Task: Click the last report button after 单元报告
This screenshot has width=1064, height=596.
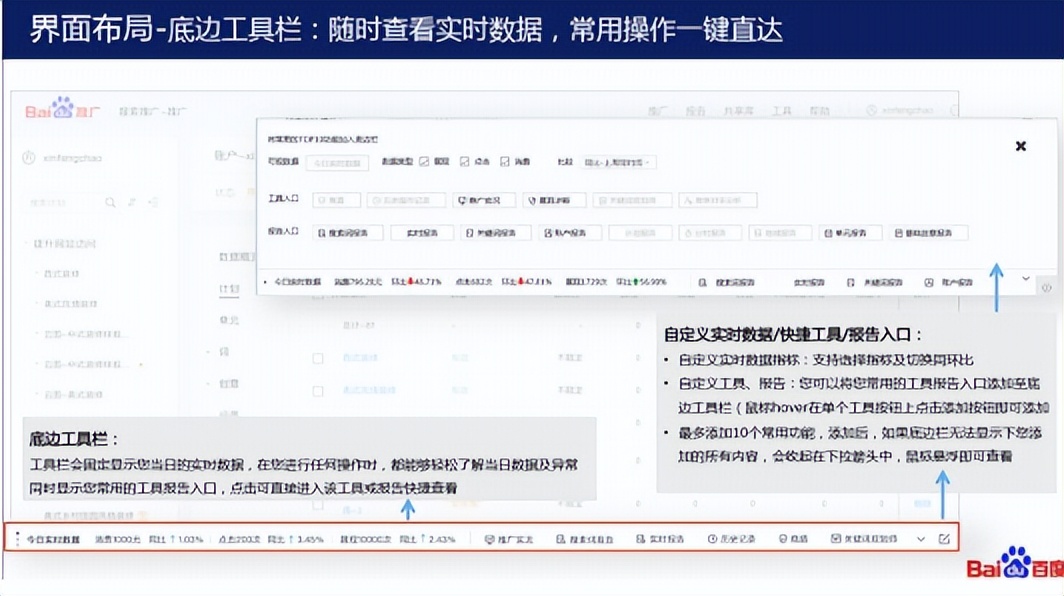Action: click(928, 233)
